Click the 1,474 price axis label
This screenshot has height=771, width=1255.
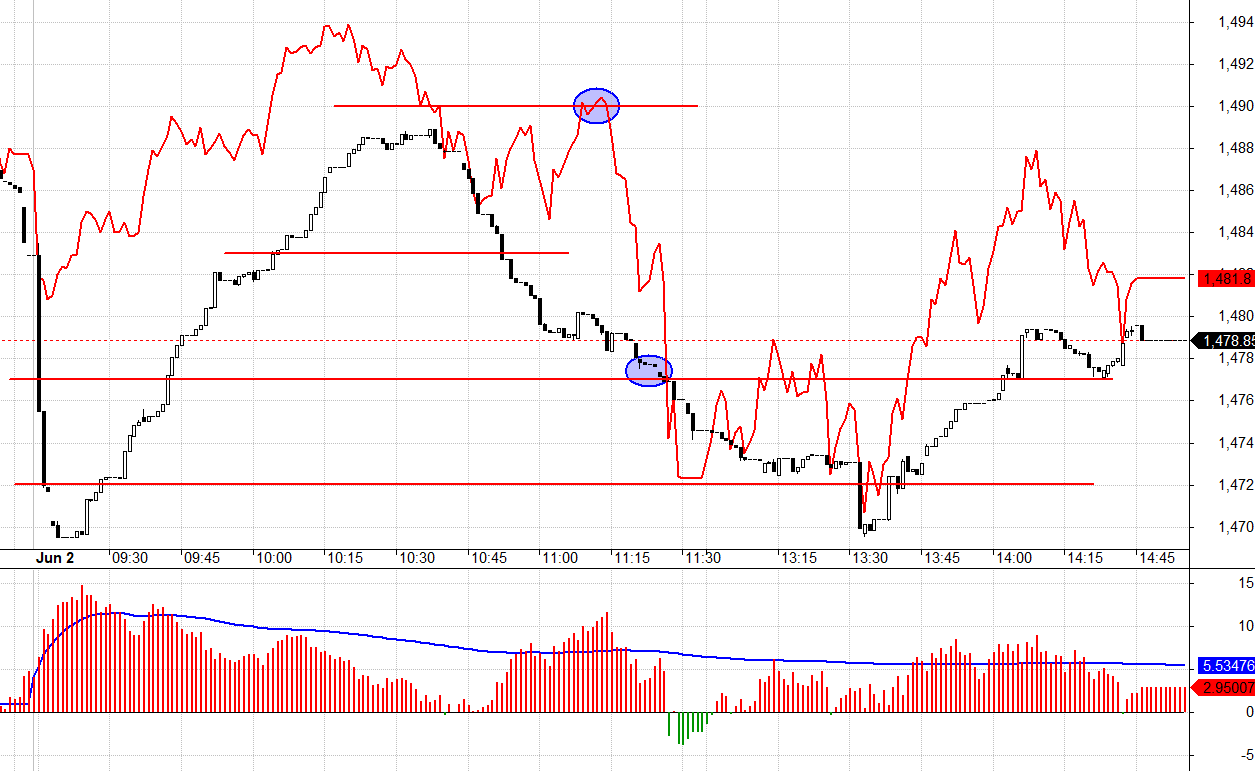1236,443
